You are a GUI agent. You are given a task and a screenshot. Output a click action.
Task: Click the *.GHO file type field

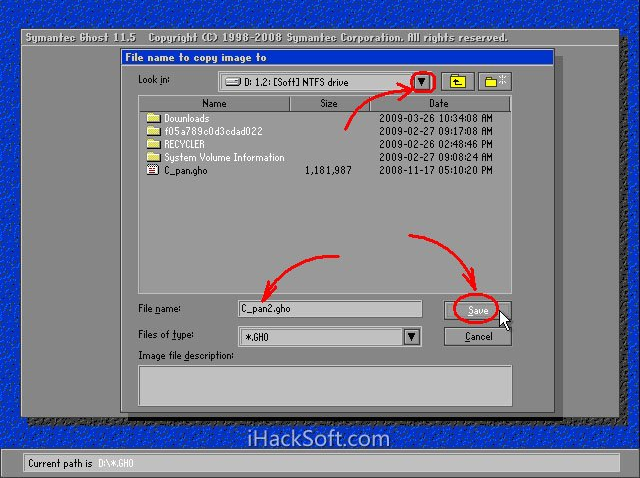pos(320,337)
